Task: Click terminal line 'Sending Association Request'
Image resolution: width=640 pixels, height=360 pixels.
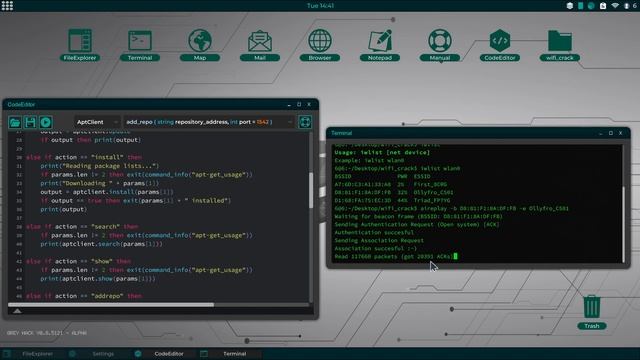Action: coord(379,240)
